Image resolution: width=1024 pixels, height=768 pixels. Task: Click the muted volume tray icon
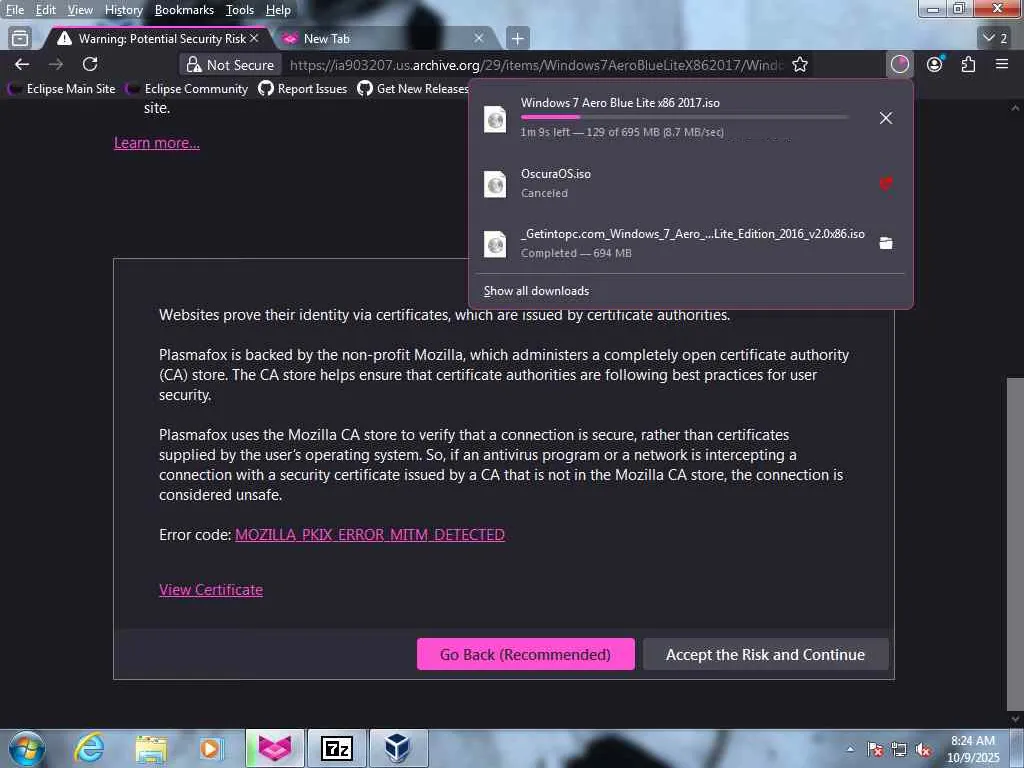click(923, 750)
